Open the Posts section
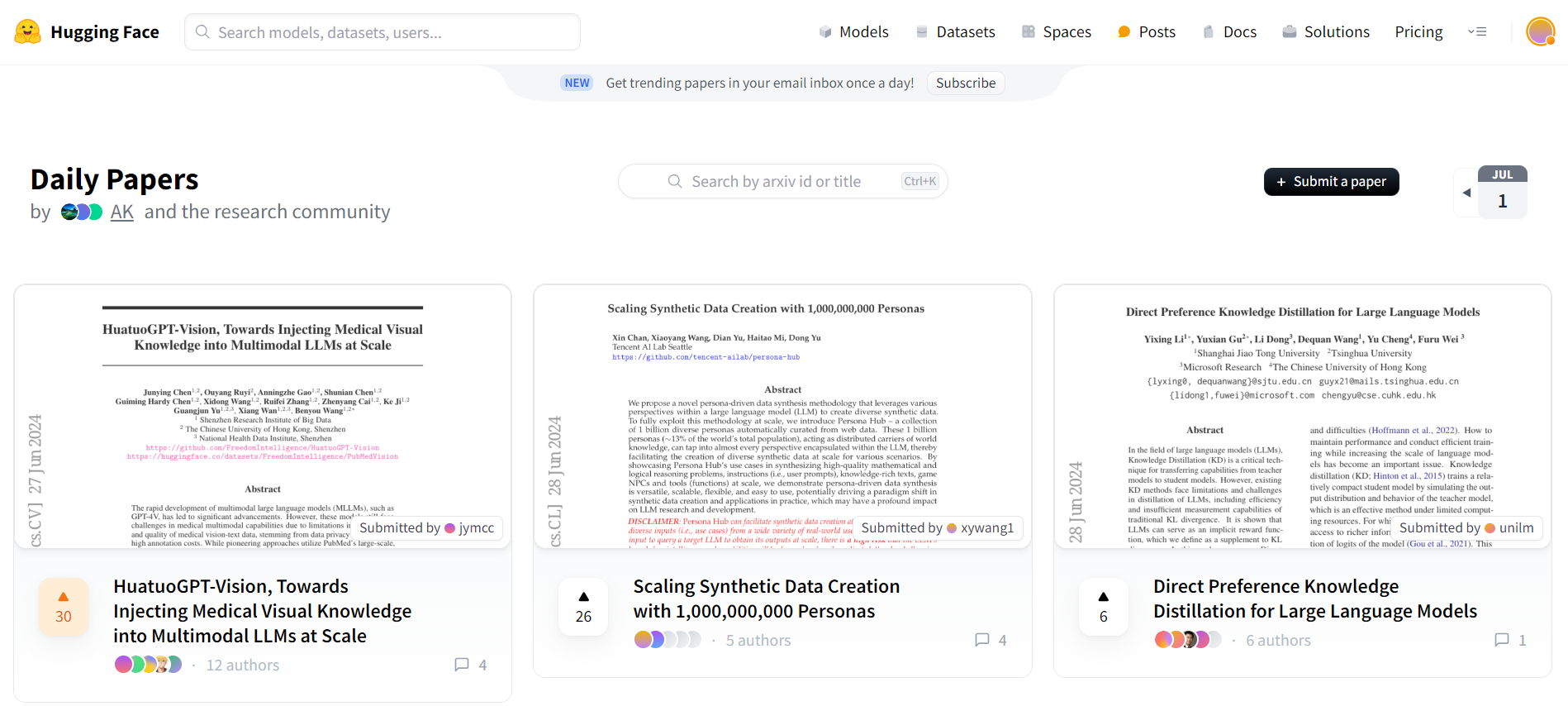The width and height of the screenshot is (1568, 706). (x=1146, y=32)
